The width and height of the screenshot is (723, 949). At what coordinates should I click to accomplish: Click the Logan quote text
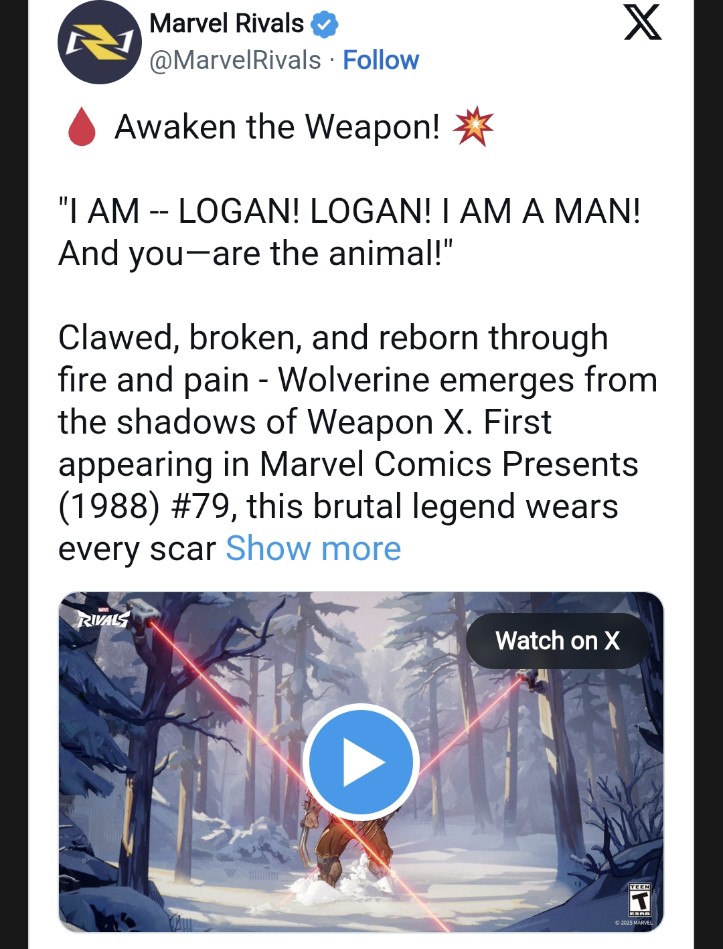(349, 232)
